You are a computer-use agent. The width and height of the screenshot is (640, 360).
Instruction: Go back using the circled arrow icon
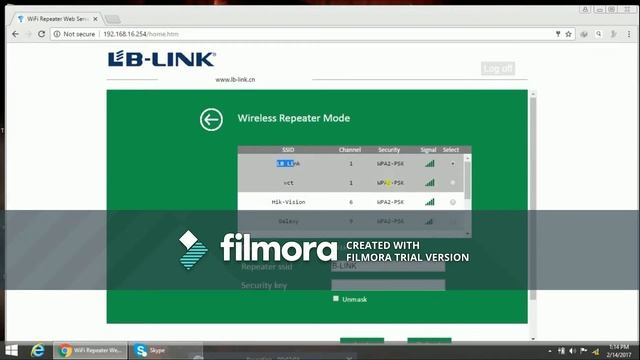(x=211, y=120)
